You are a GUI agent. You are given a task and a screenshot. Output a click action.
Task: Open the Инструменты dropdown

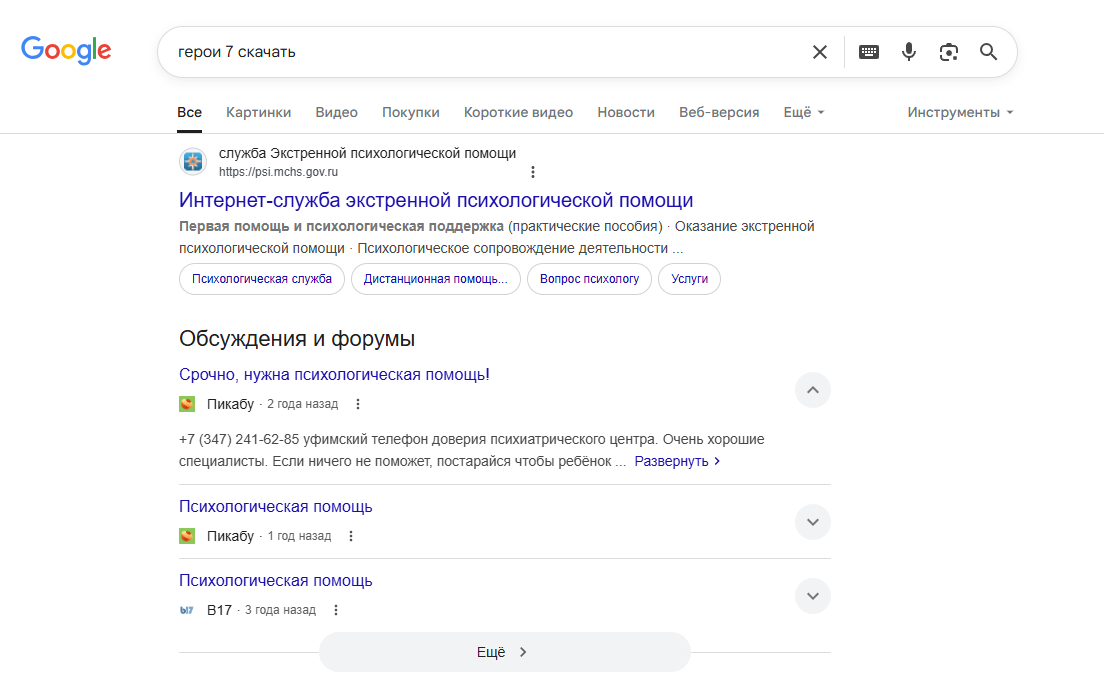[x=960, y=112]
